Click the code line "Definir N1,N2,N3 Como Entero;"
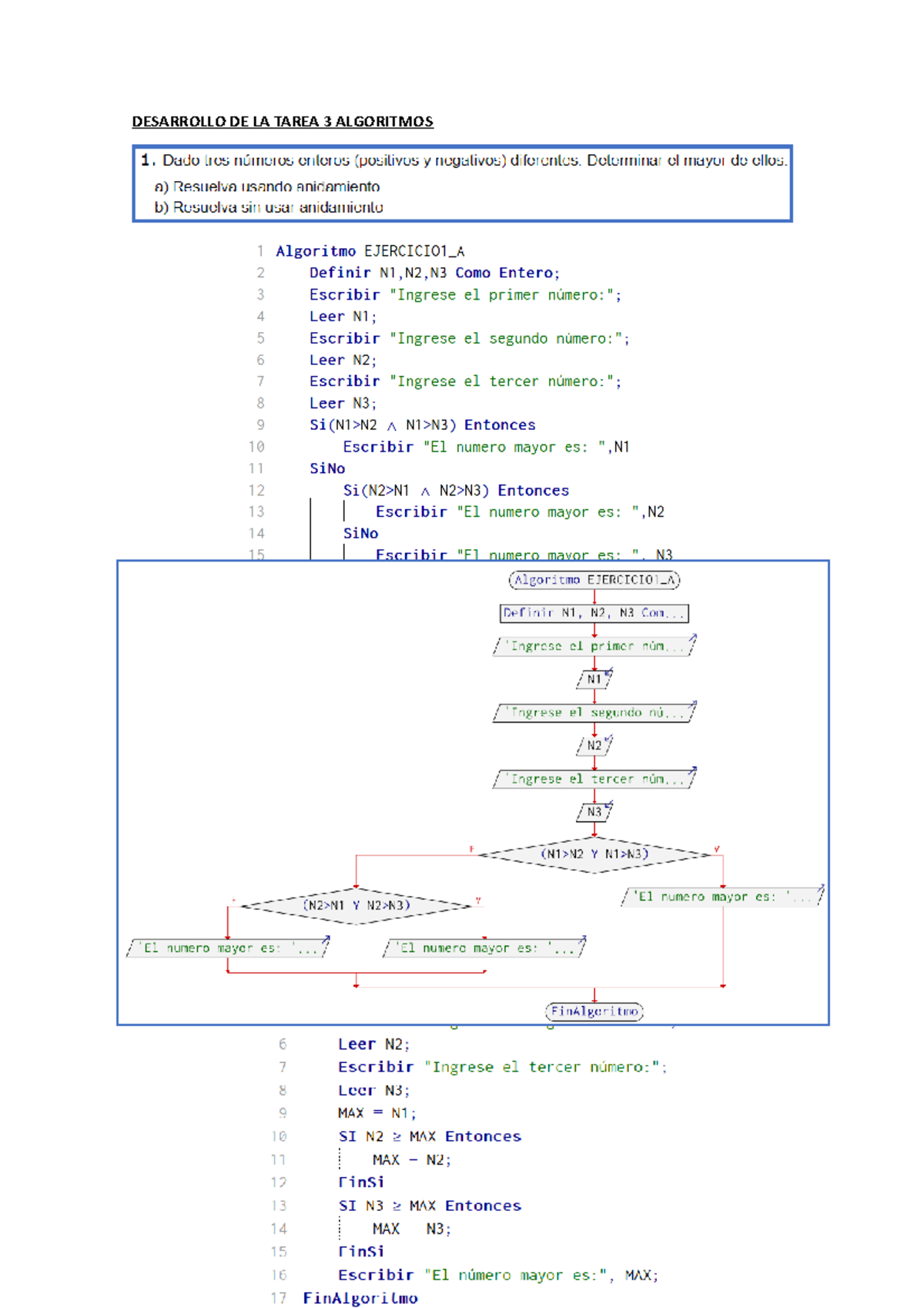This screenshot has width=924, height=1308. click(434, 273)
